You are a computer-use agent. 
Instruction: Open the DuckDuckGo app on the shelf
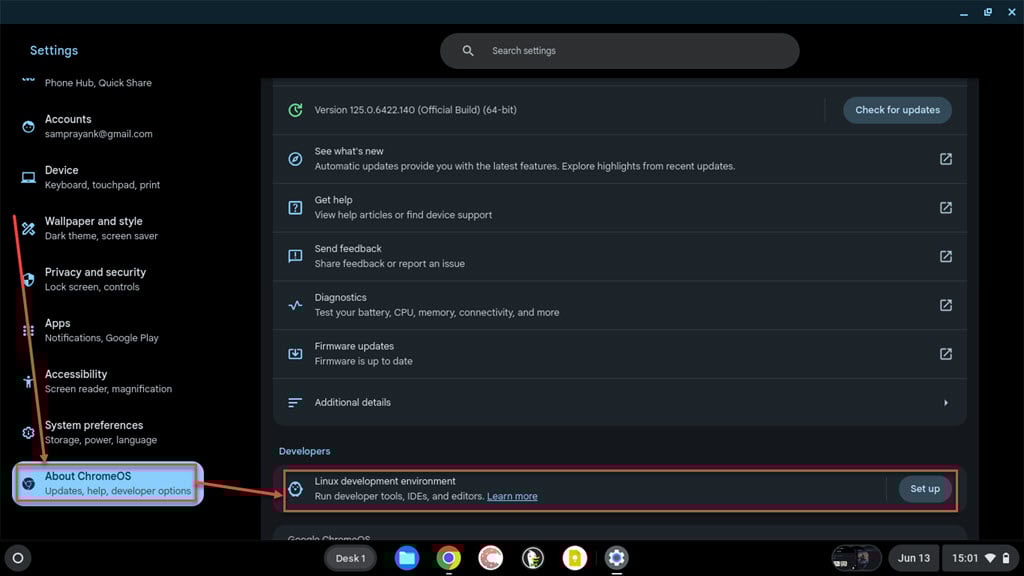(x=532, y=558)
